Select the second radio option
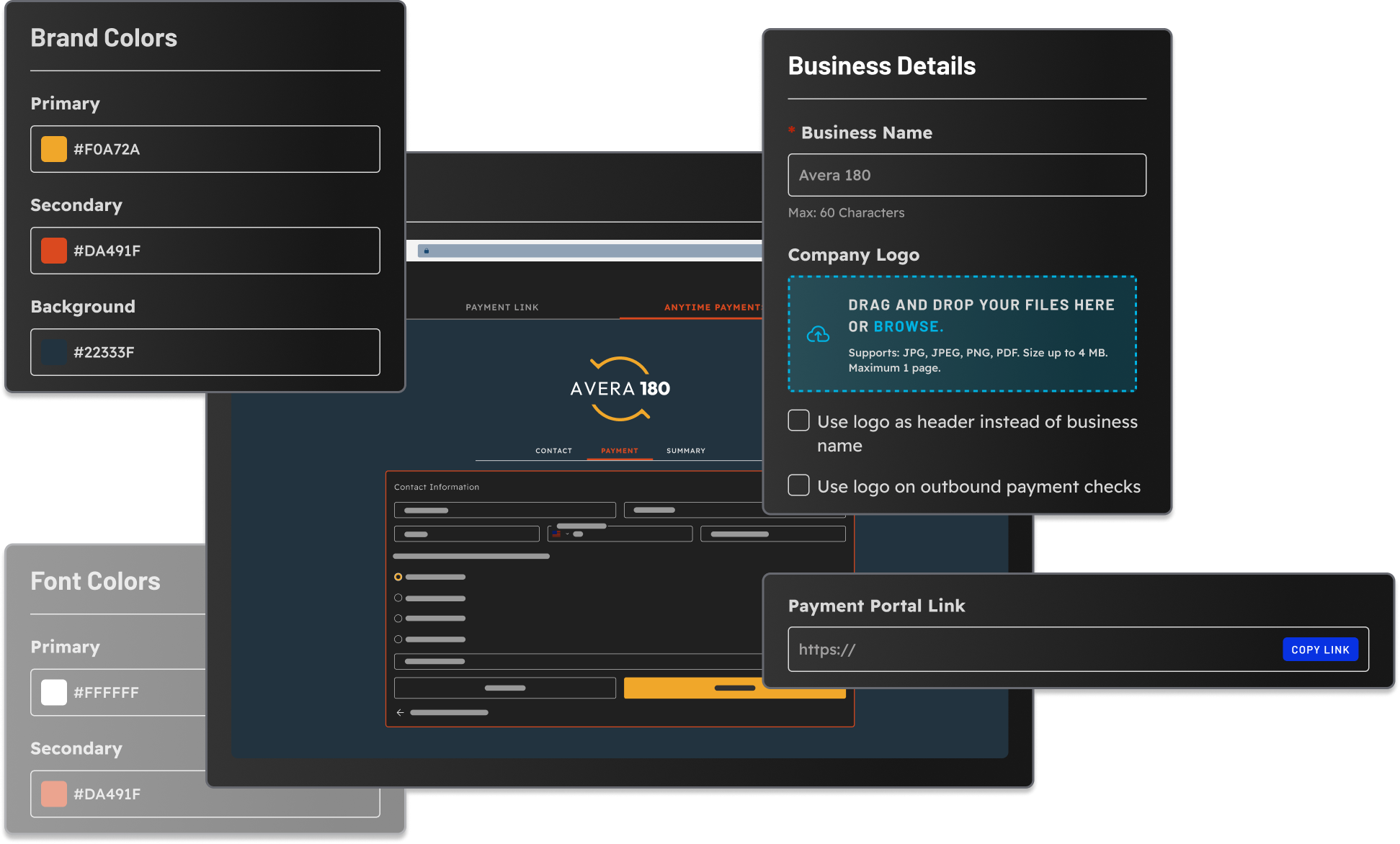 point(398,598)
